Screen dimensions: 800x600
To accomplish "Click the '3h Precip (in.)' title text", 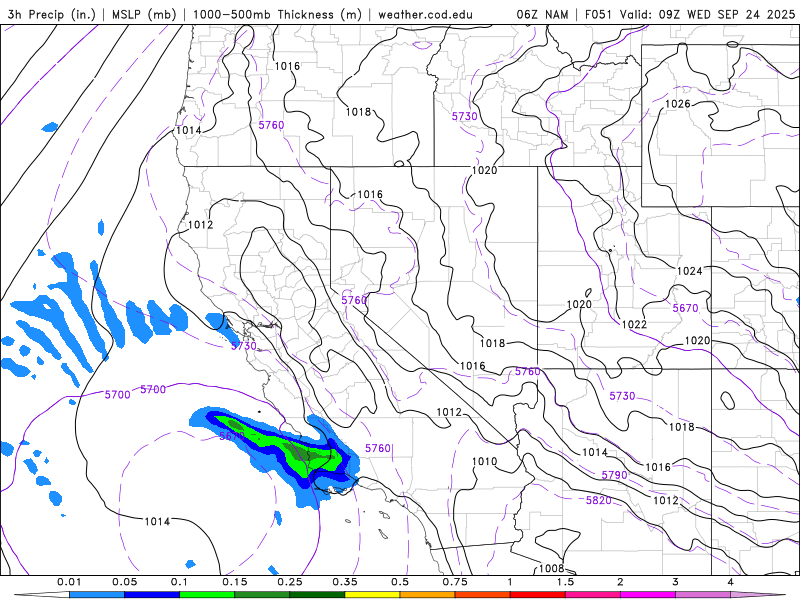I will click(52, 14).
